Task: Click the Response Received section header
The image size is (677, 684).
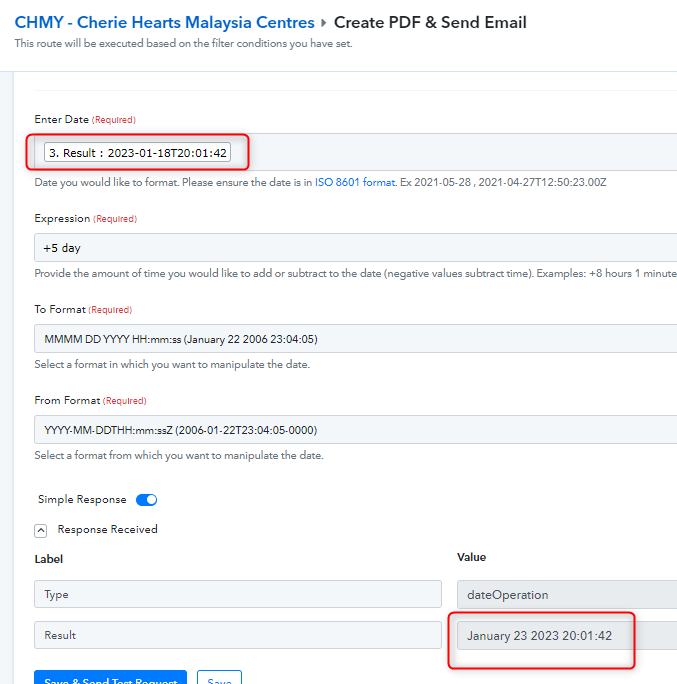Action: 107,530
